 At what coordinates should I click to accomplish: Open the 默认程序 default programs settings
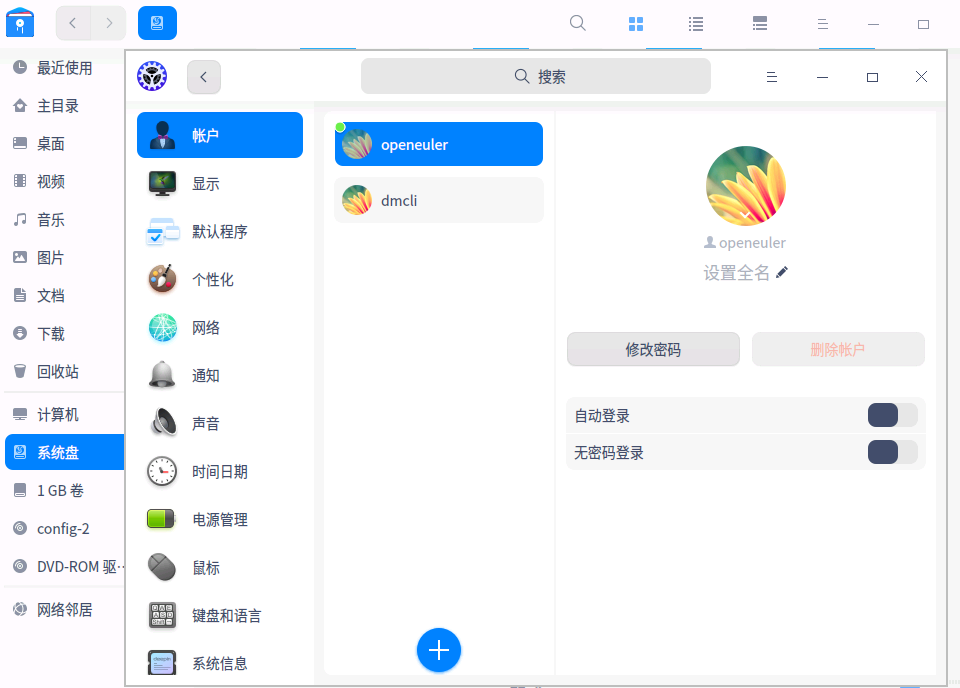coord(220,231)
